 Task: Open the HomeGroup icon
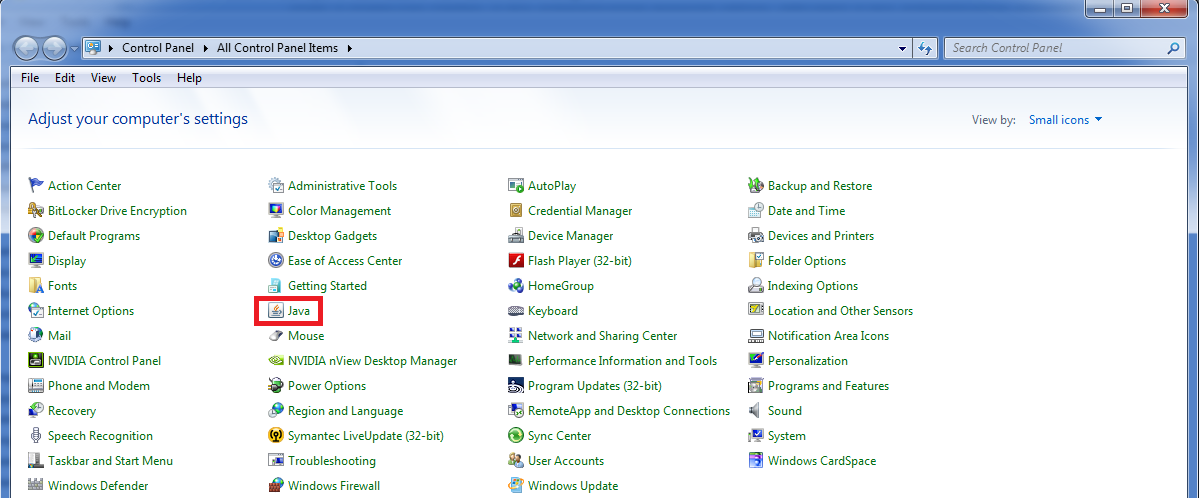click(516, 285)
